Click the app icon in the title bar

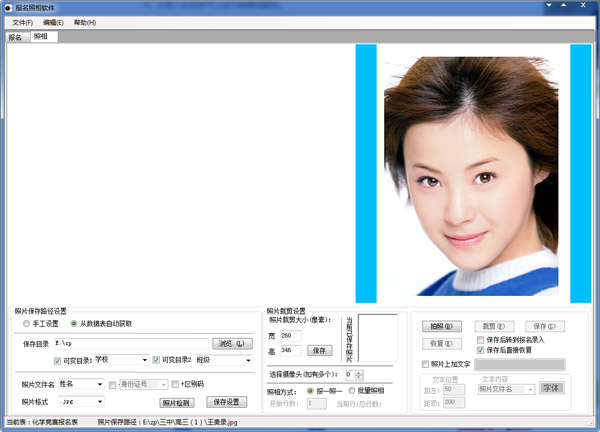click(8, 6)
